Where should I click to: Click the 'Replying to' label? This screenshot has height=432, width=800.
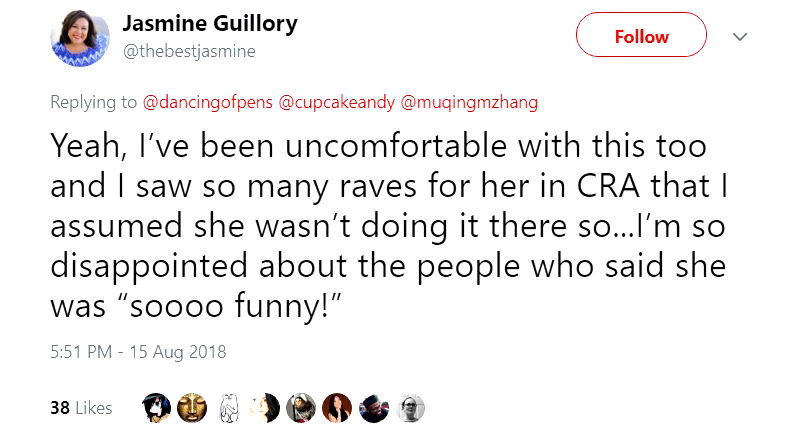95,101
